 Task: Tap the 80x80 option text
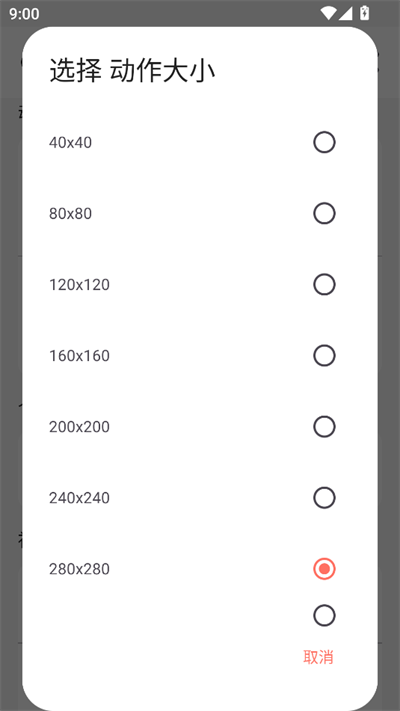70,214
